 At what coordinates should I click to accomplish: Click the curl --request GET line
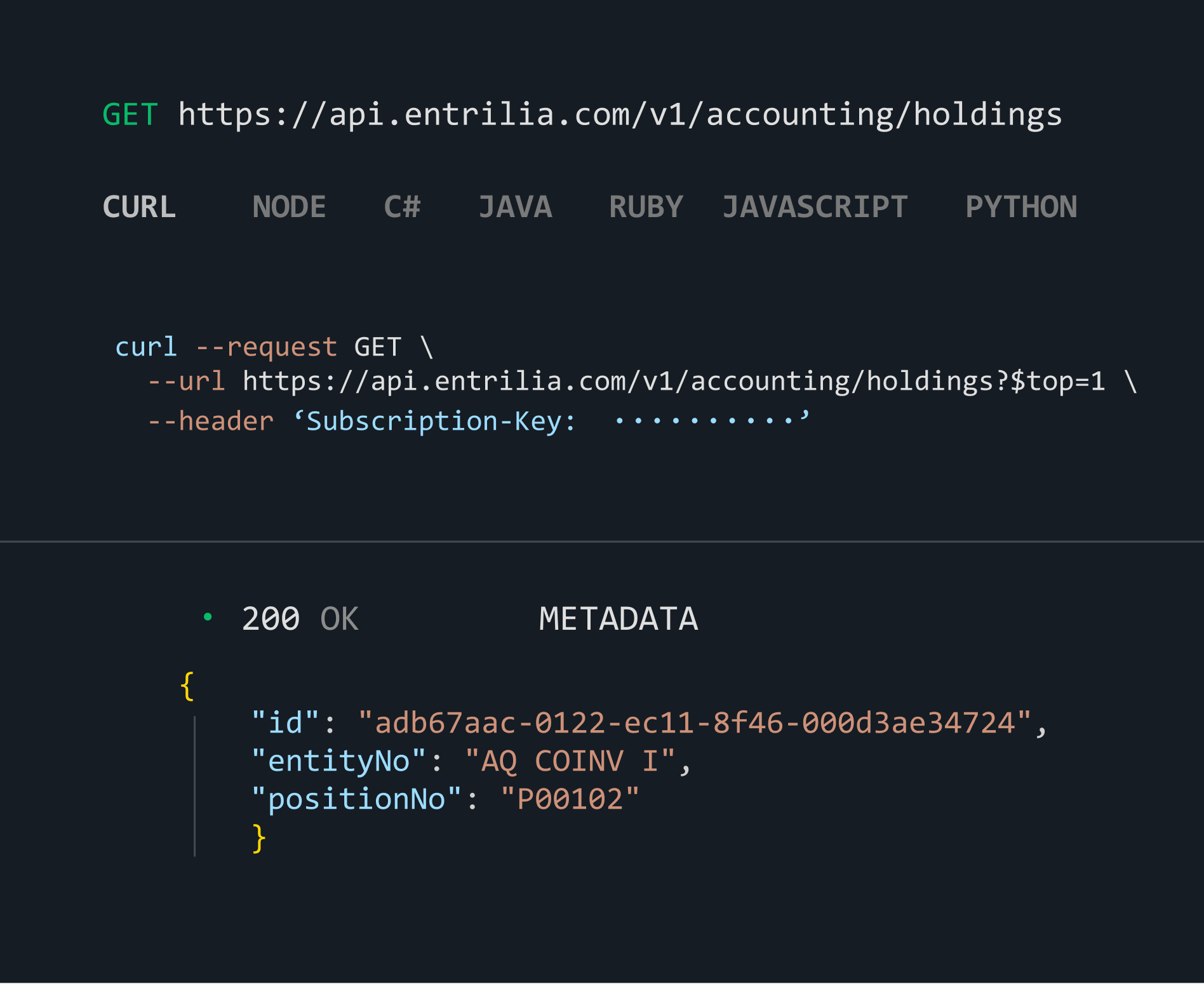point(273,347)
